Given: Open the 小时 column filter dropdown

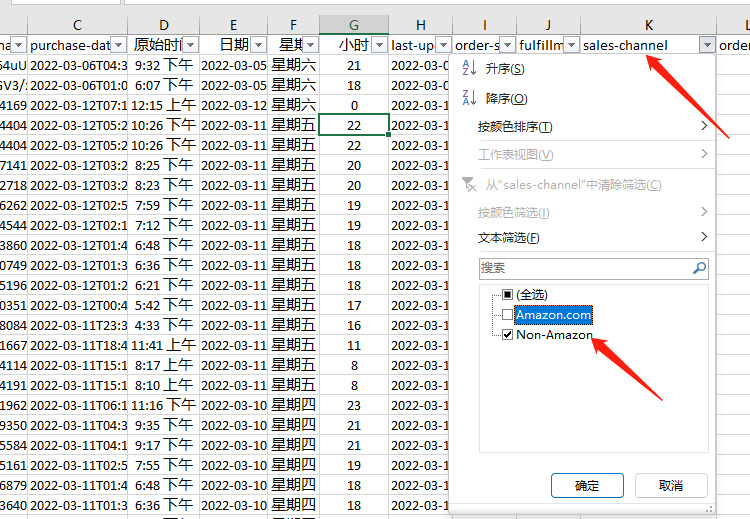Looking at the screenshot, I should click(379, 45).
